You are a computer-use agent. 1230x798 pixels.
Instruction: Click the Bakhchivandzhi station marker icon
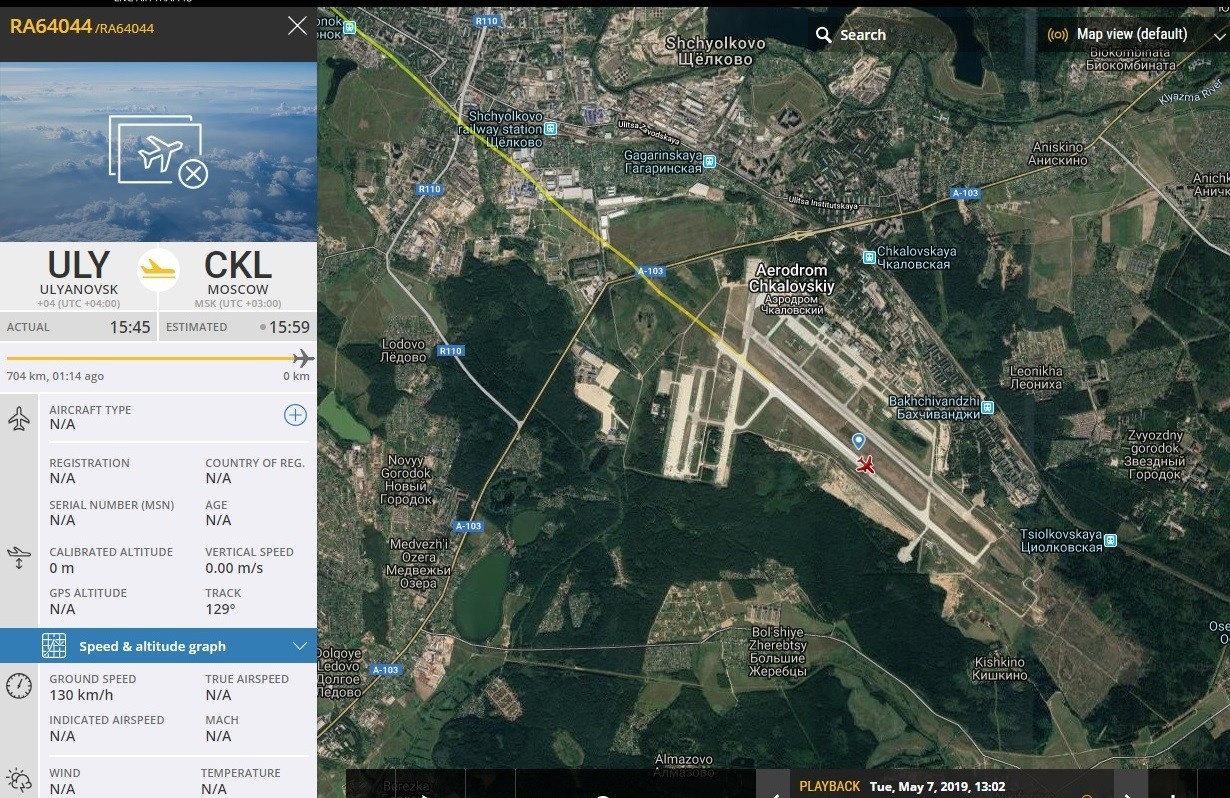tap(988, 407)
